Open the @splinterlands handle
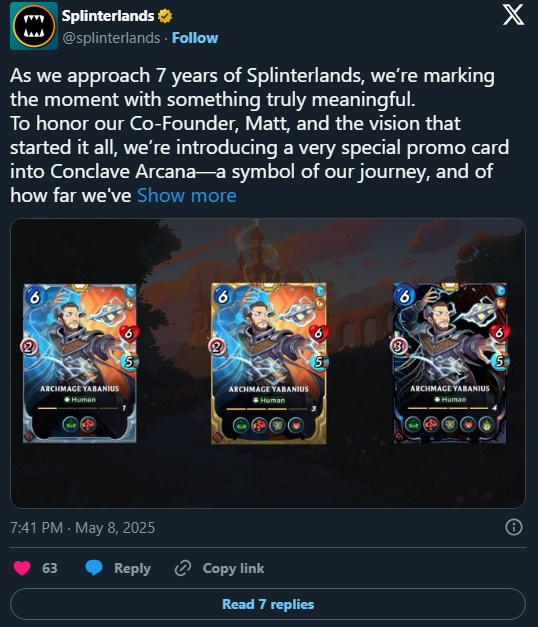Image resolution: width=538 pixels, height=627 pixels. (x=111, y=38)
